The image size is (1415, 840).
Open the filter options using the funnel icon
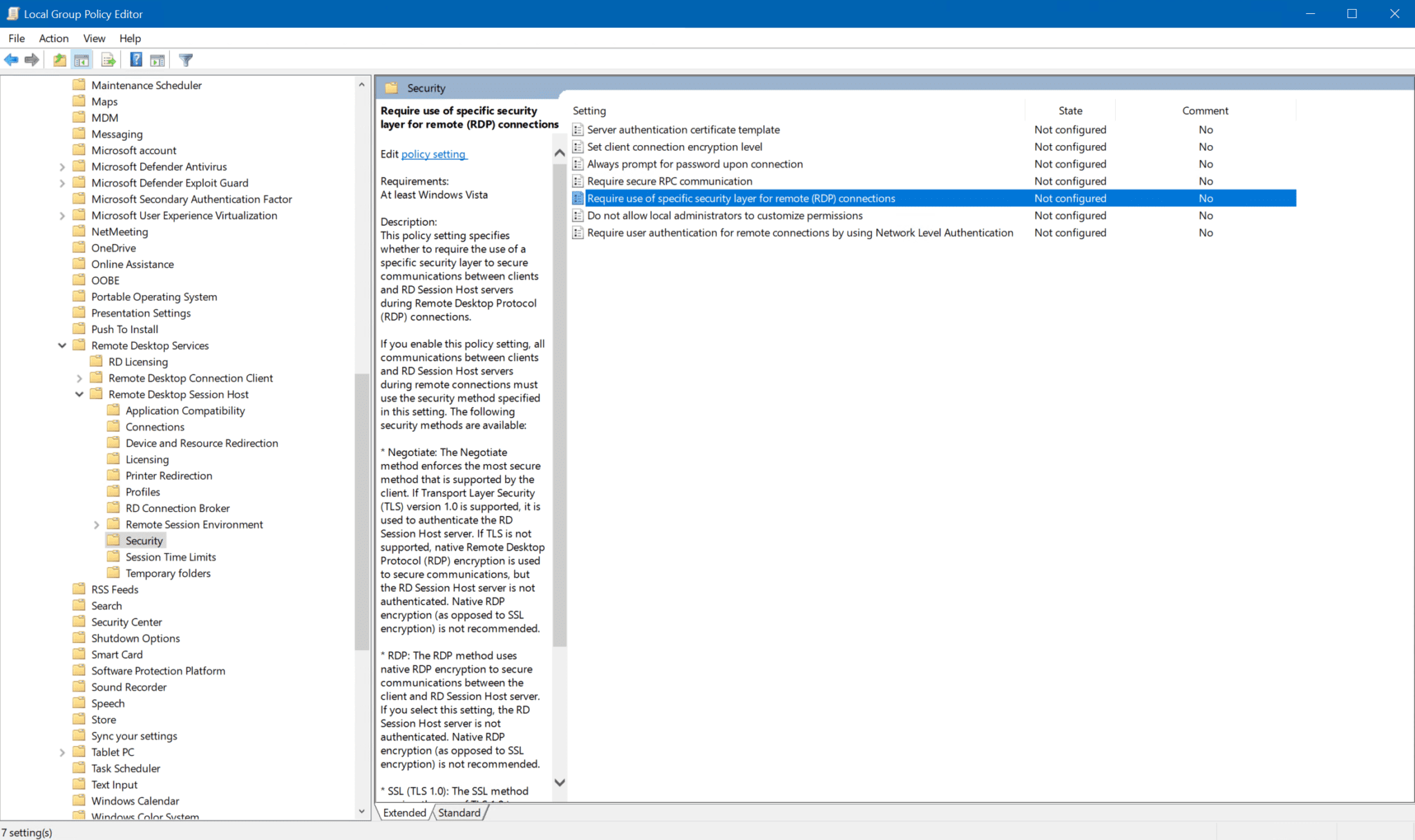[185, 59]
